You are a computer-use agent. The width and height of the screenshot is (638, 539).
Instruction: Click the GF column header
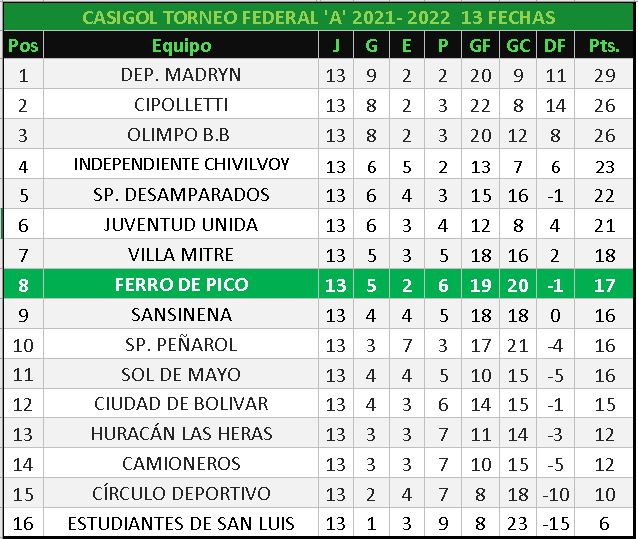pyautogui.click(x=481, y=45)
